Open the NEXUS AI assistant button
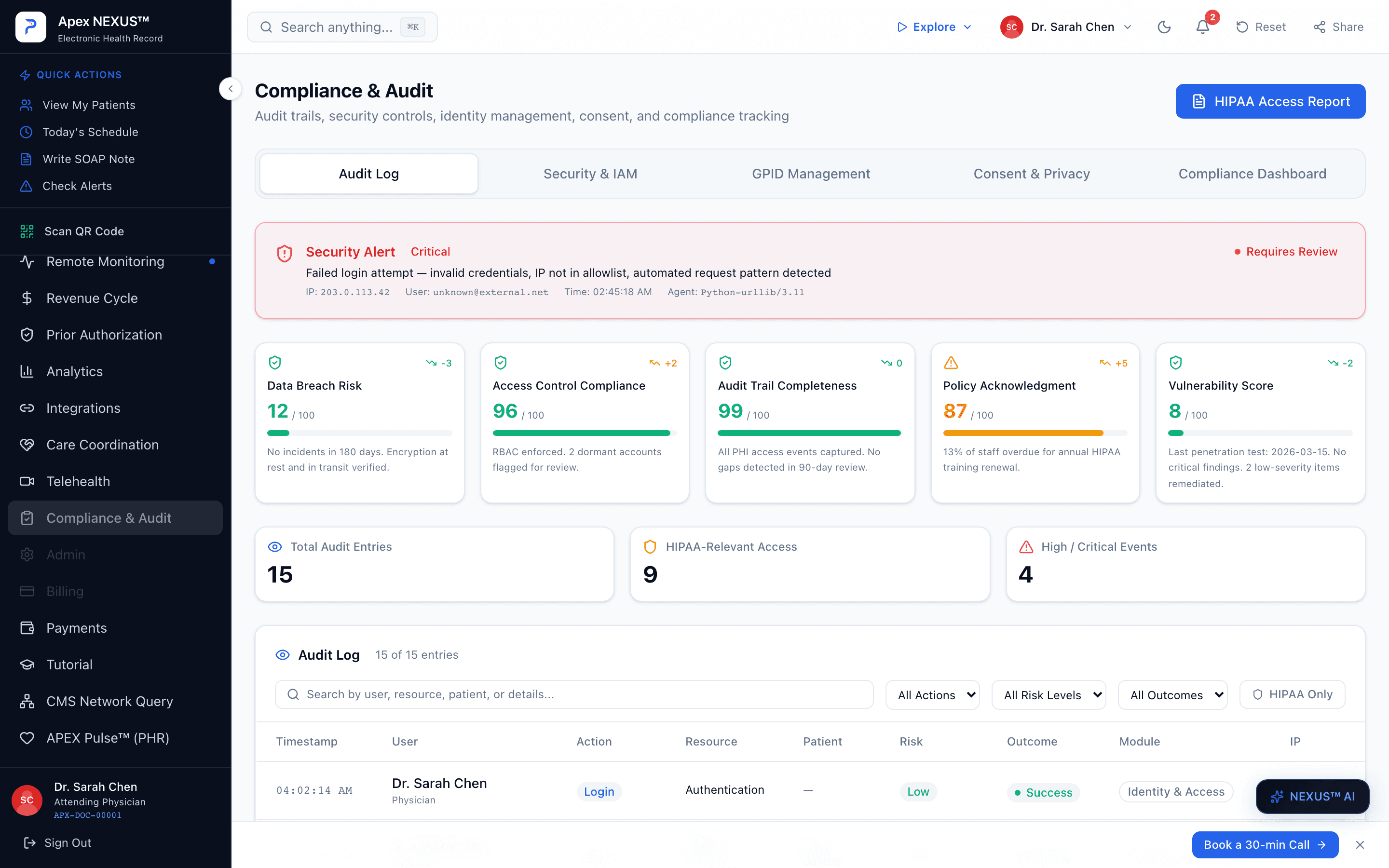The height and width of the screenshot is (868, 1389). pyautogui.click(x=1312, y=796)
